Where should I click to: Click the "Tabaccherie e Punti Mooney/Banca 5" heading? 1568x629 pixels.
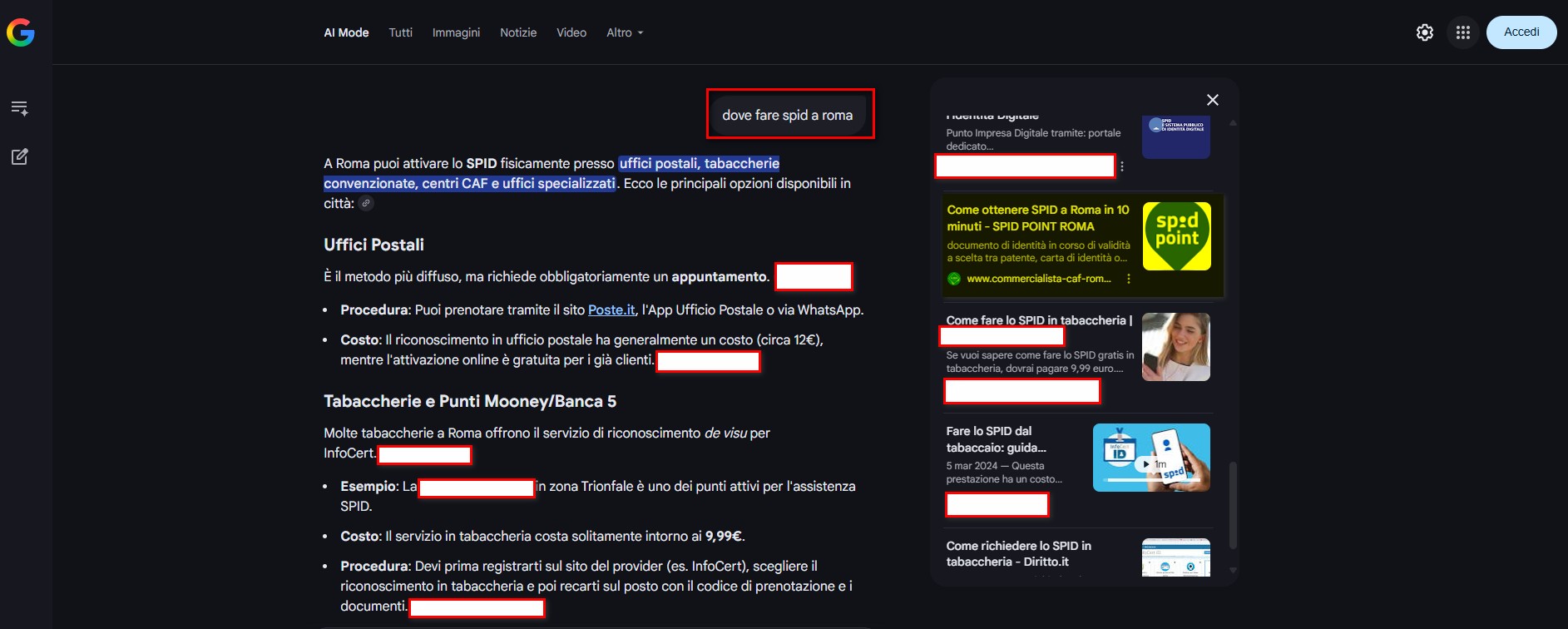click(470, 401)
